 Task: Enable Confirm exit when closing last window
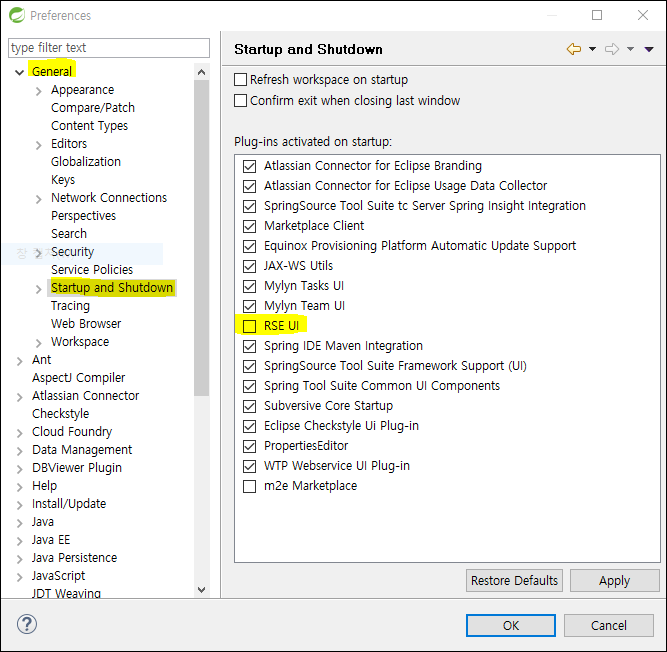(x=240, y=101)
